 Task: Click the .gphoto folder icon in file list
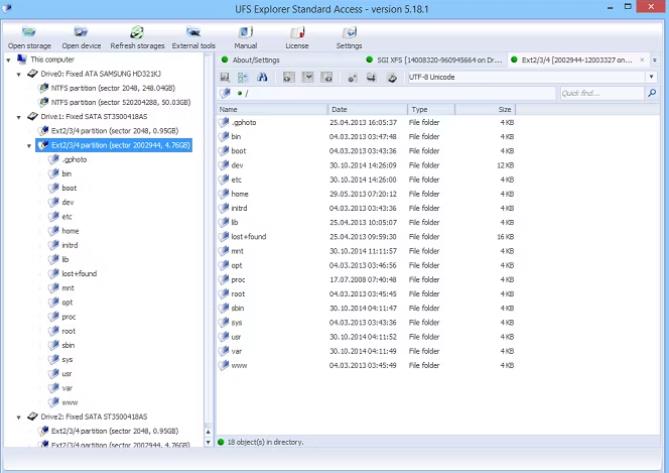point(224,122)
